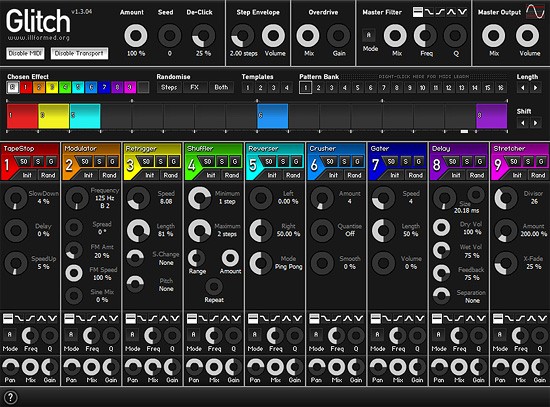Select Pattern Bank slot 16
The image size is (550, 407).
(501, 88)
